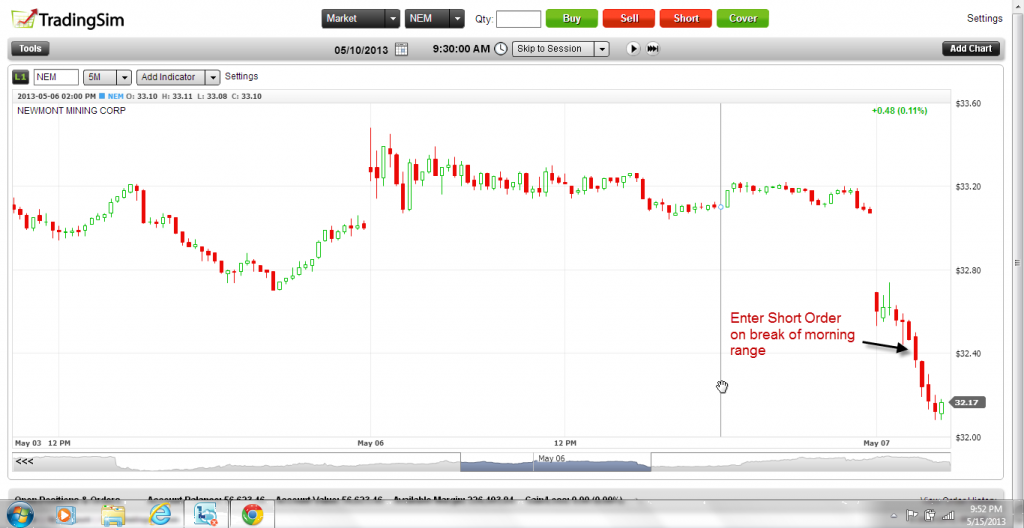Click the red Short button
This screenshot has width=1024, height=528.
[686, 18]
